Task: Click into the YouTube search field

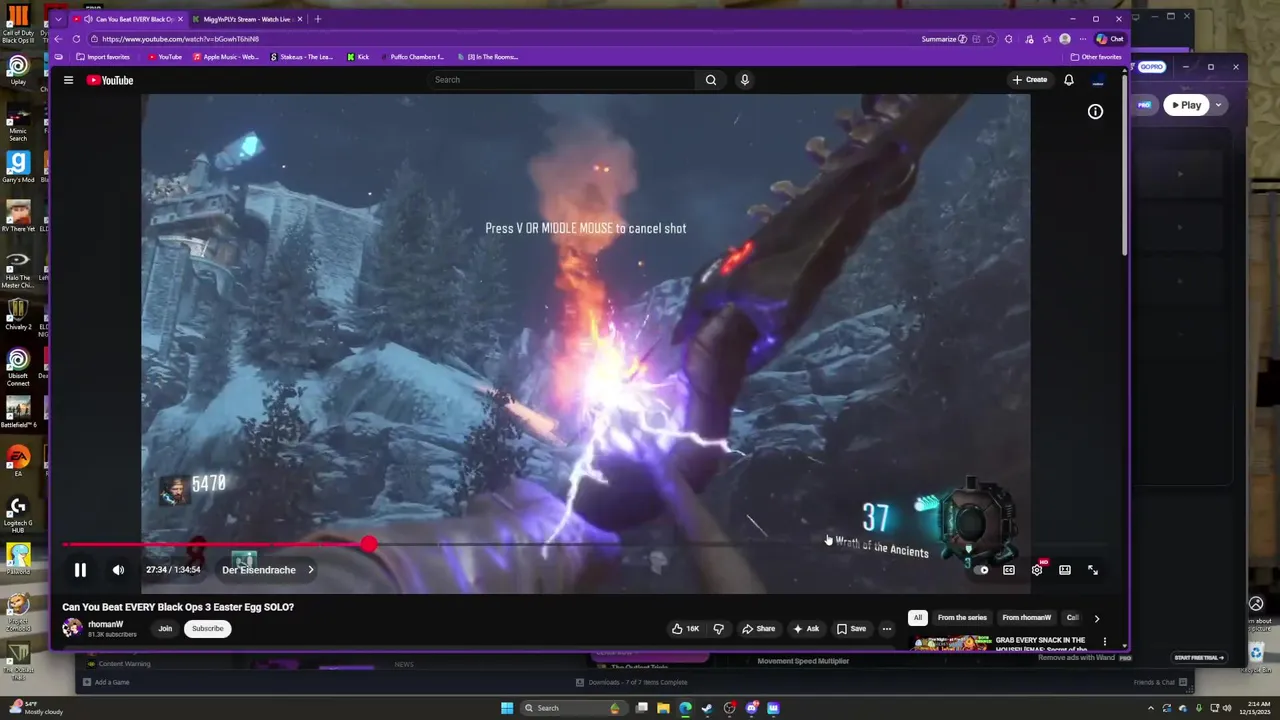Action: pyautogui.click(x=560, y=80)
